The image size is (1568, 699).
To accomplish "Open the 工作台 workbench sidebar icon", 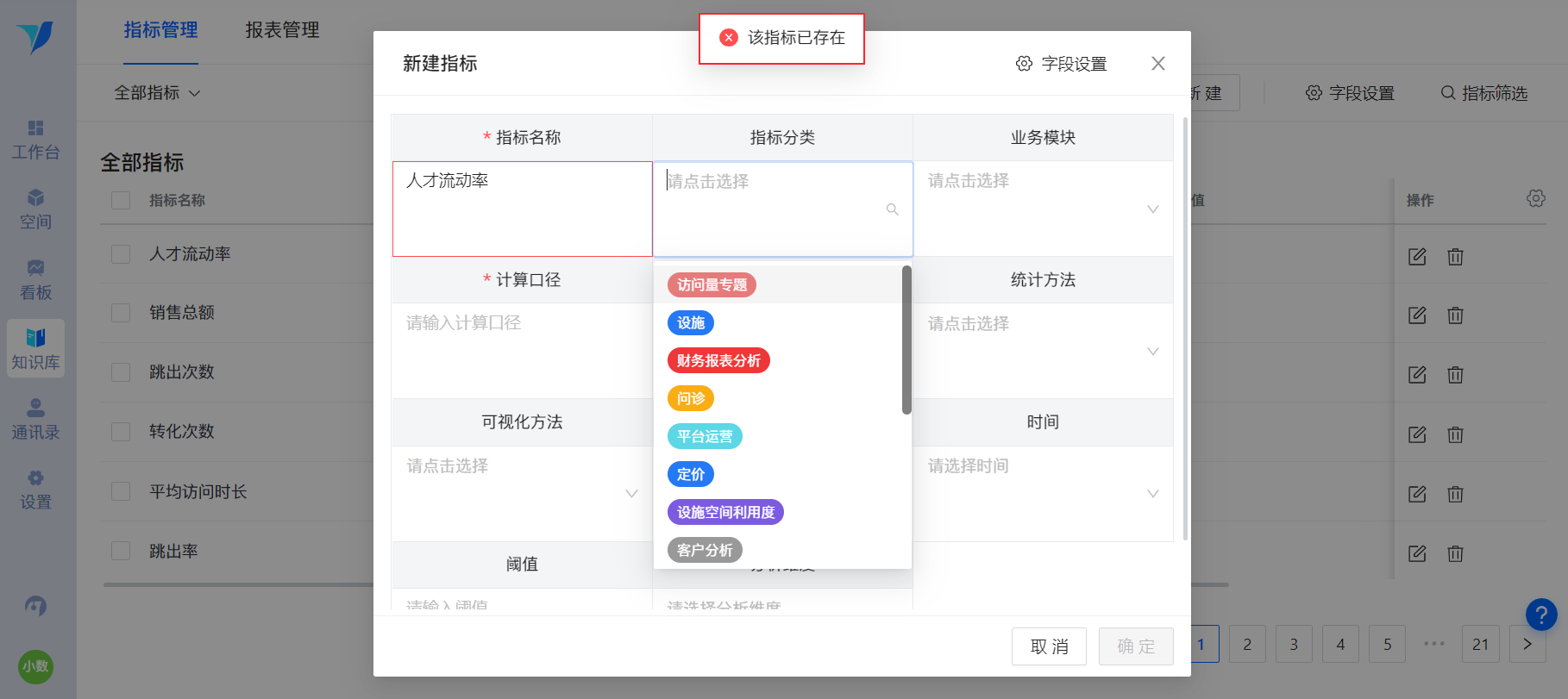I will (35, 140).
